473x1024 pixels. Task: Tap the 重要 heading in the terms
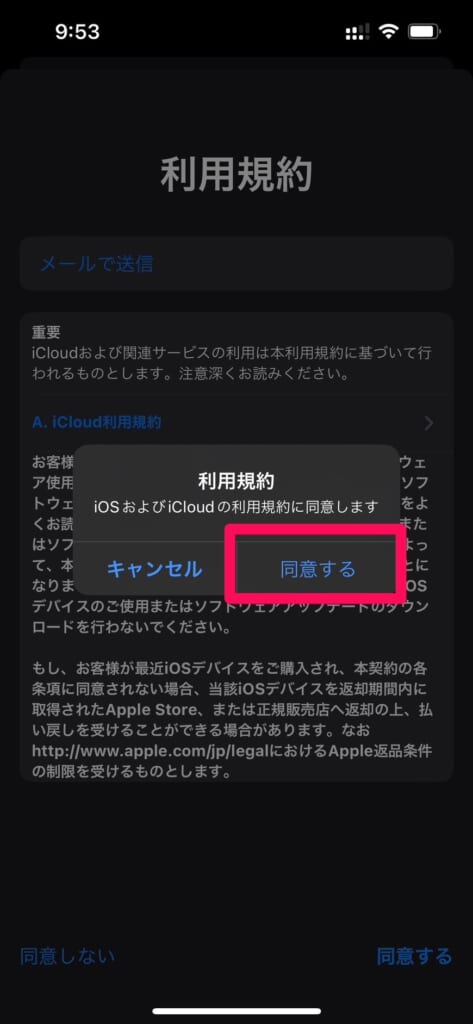46,332
